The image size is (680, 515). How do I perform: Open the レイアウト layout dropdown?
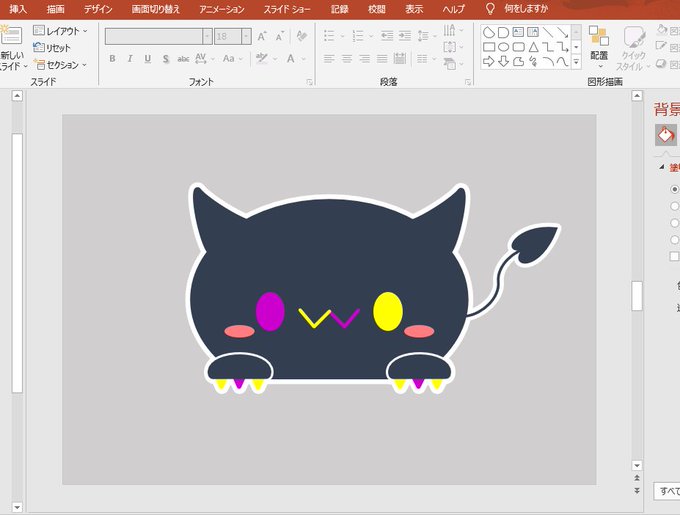(60, 31)
